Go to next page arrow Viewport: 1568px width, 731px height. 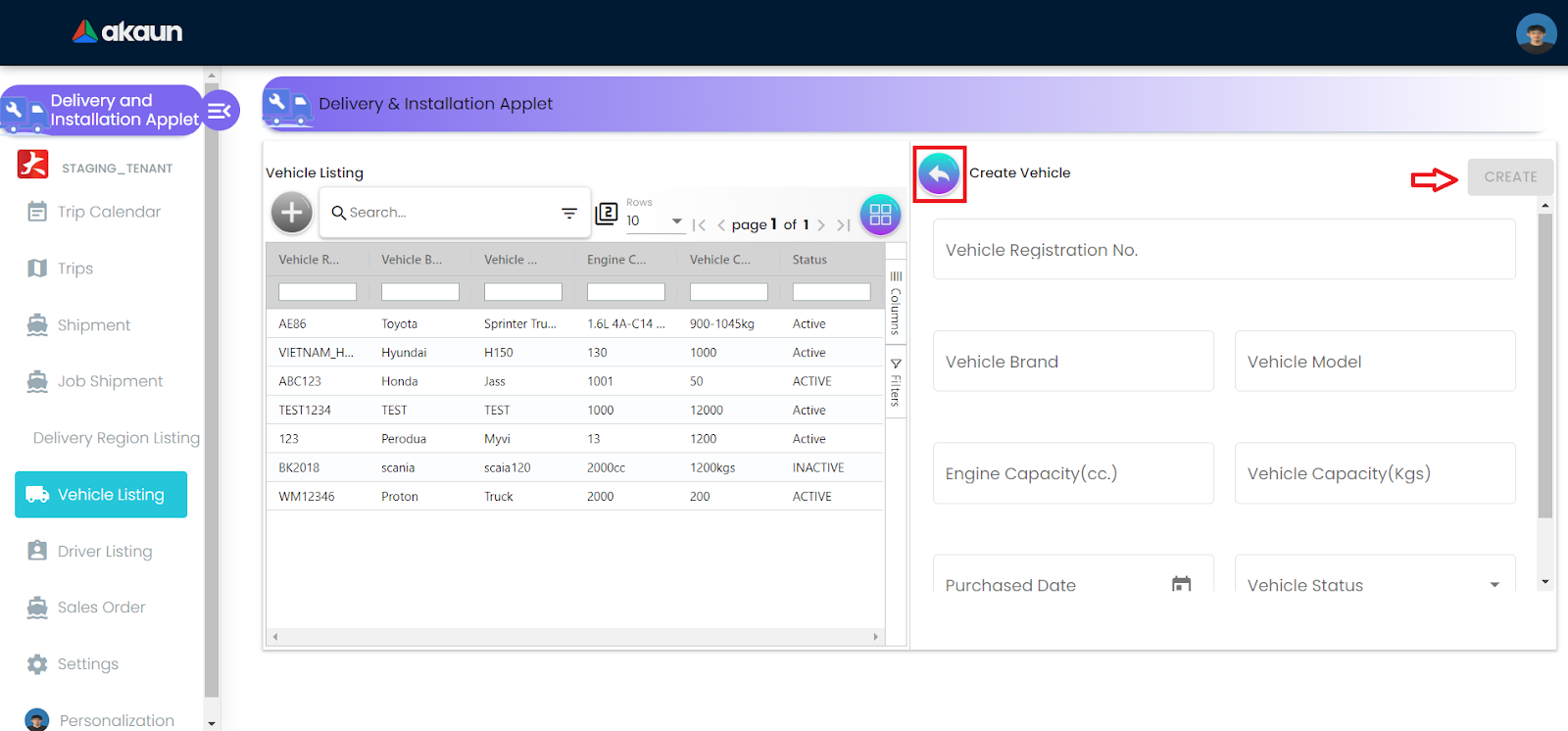click(821, 225)
